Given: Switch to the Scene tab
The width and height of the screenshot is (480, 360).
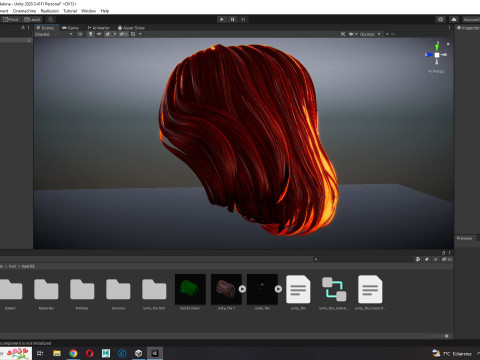Looking at the screenshot, I should pos(45,28).
